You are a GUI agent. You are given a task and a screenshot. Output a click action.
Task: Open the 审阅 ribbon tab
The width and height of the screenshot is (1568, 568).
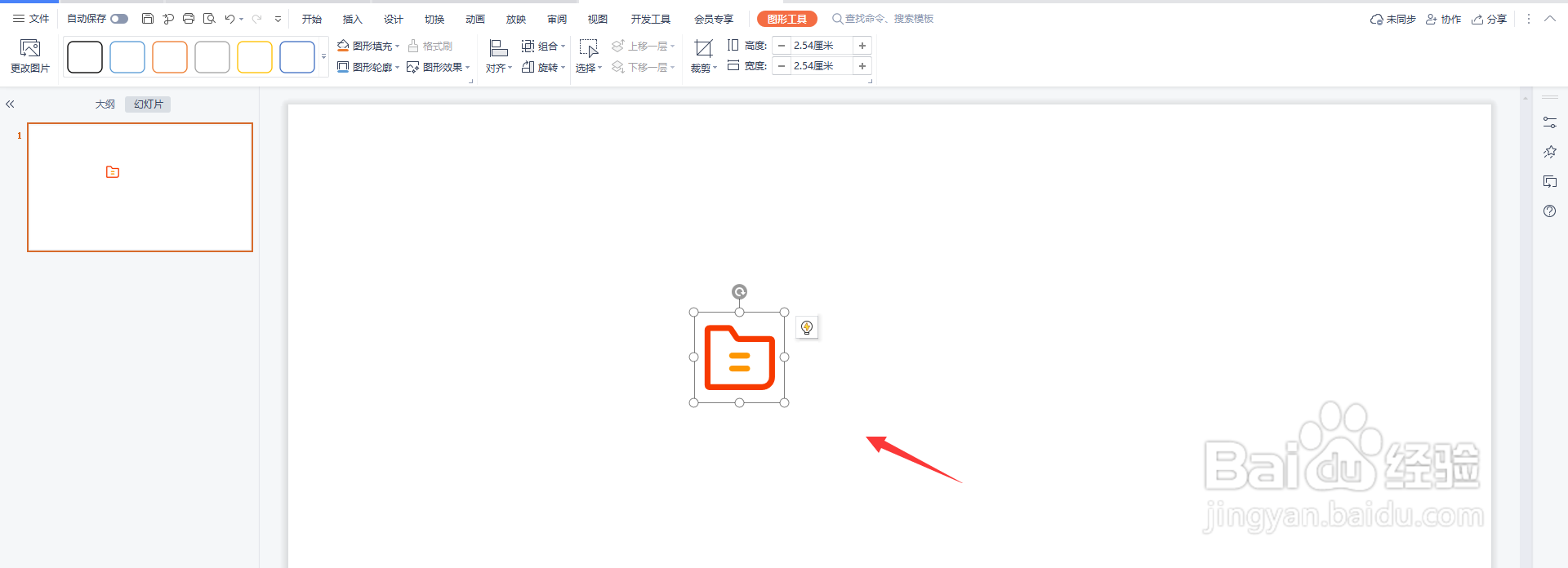tap(557, 19)
